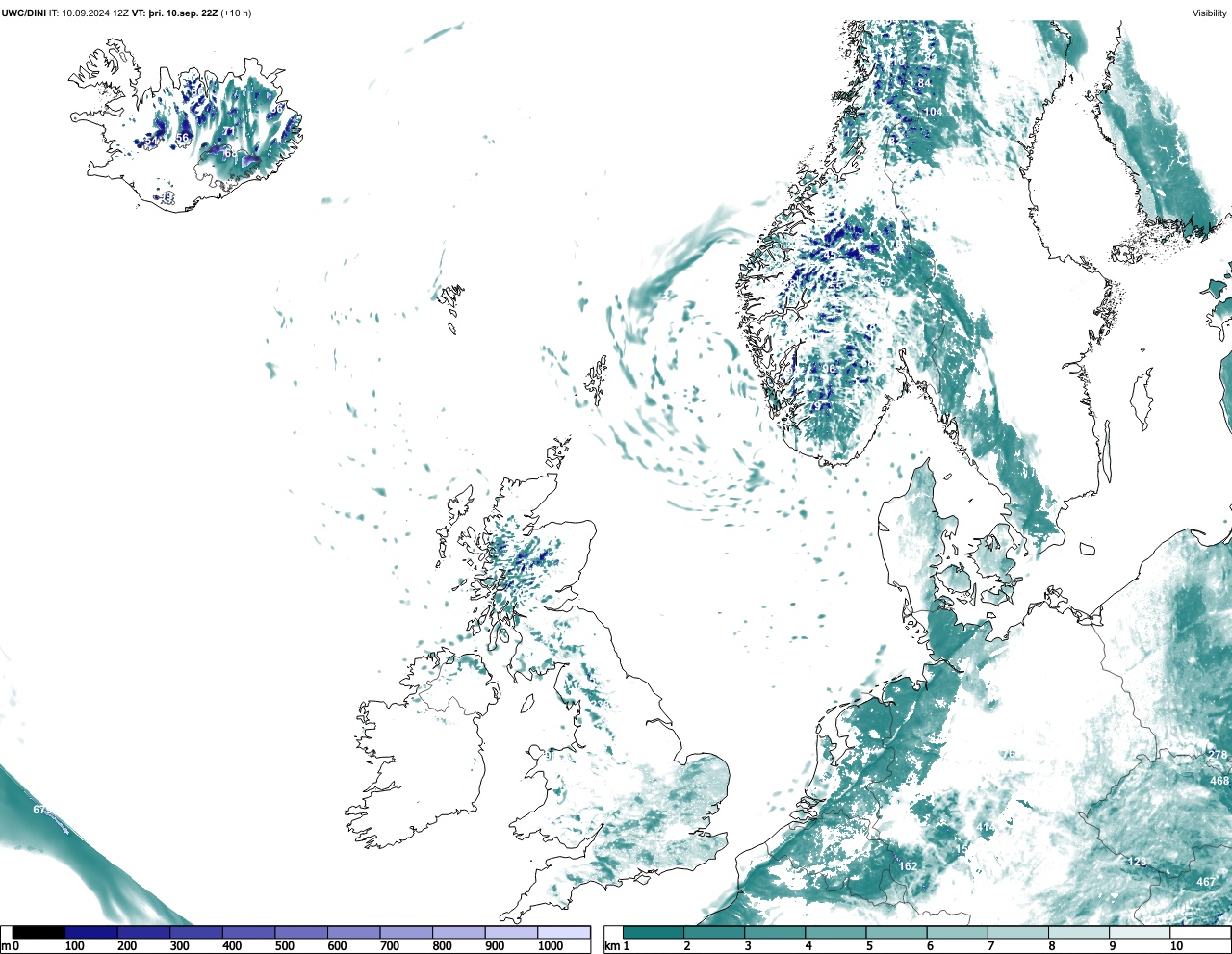Click the '10' kilometre scale label
The image size is (1232, 954).
click(1176, 946)
